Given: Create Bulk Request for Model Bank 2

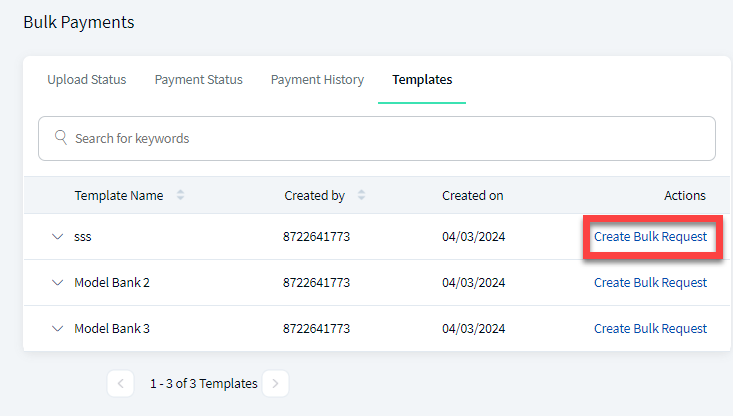Looking at the screenshot, I should click(x=650, y=282).
